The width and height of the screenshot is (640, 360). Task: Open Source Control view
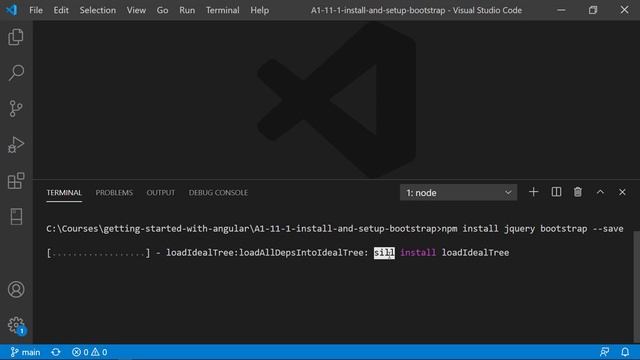click(x=16, y=109)
